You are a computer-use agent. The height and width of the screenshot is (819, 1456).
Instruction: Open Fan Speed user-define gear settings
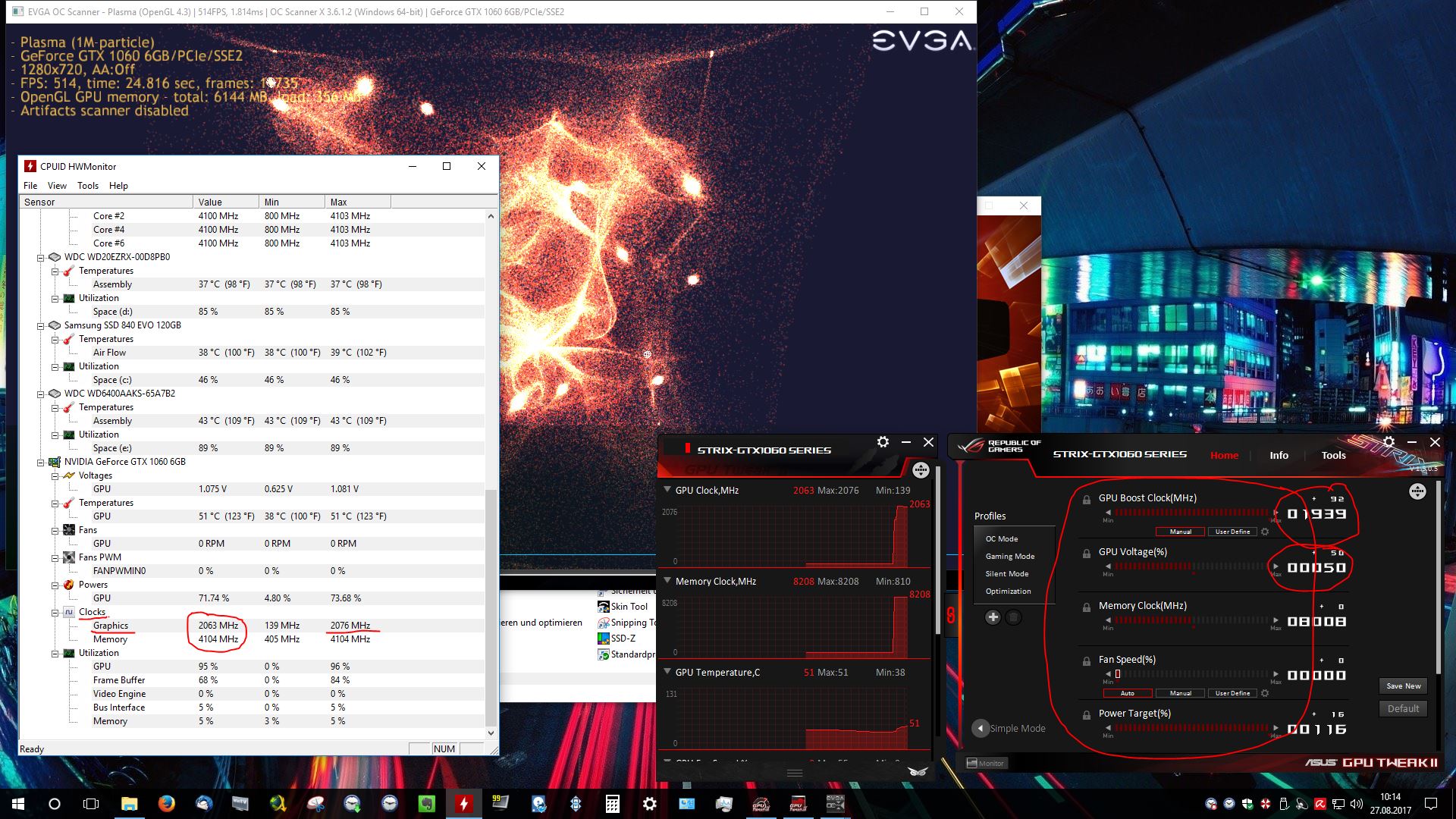point(1265,693)
